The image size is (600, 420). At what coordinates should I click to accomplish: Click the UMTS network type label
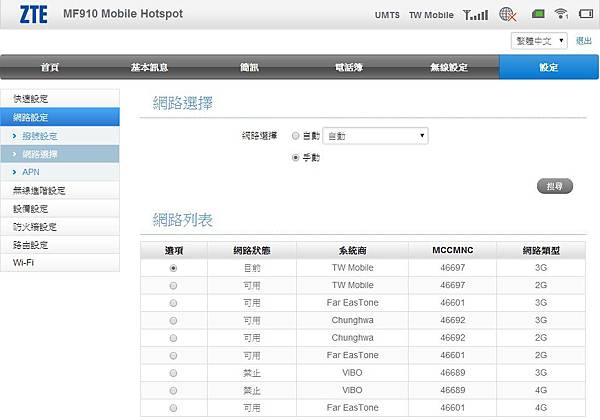point(387,15)
